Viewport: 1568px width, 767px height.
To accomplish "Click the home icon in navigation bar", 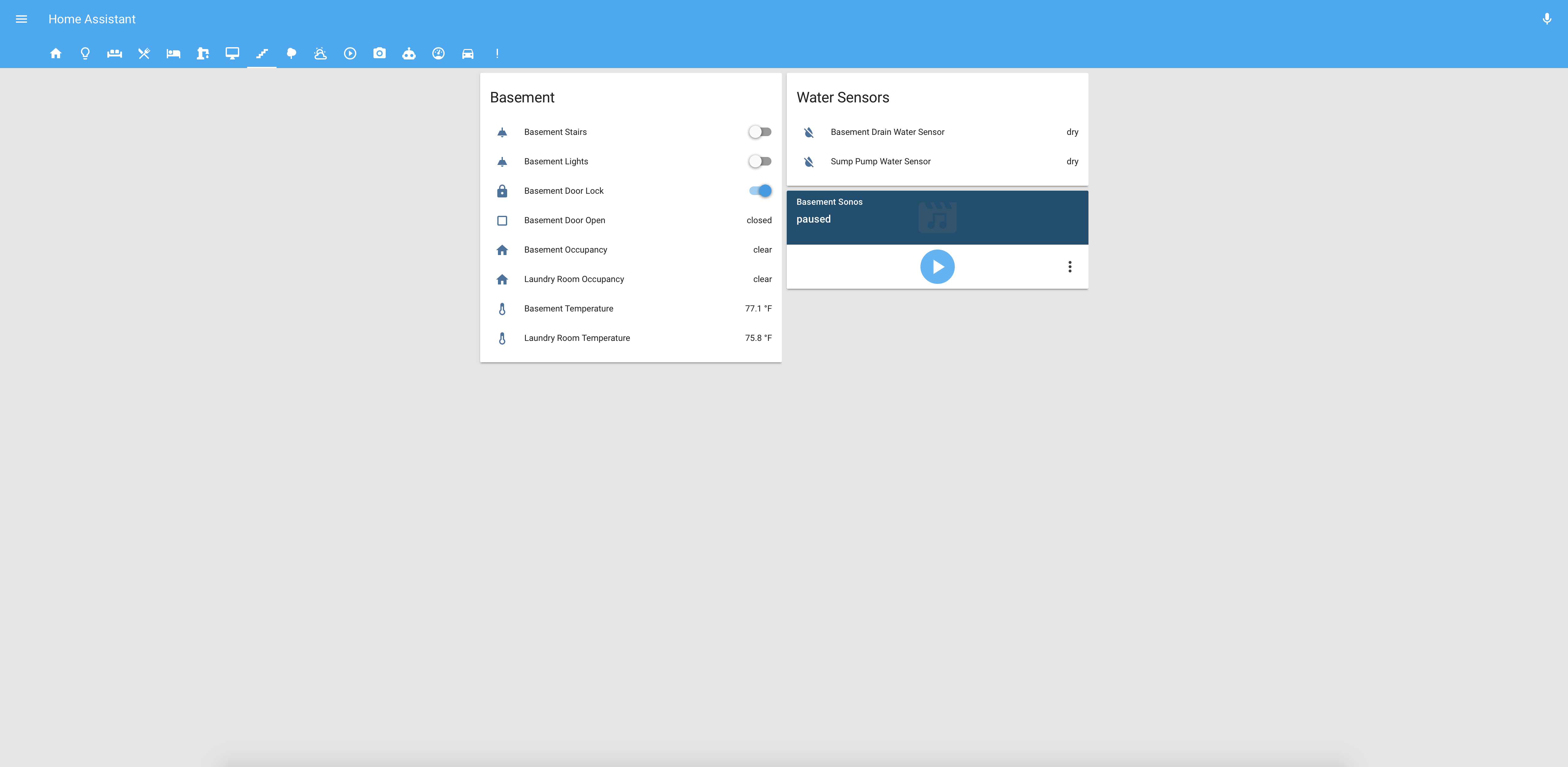I will pos(55,53).
